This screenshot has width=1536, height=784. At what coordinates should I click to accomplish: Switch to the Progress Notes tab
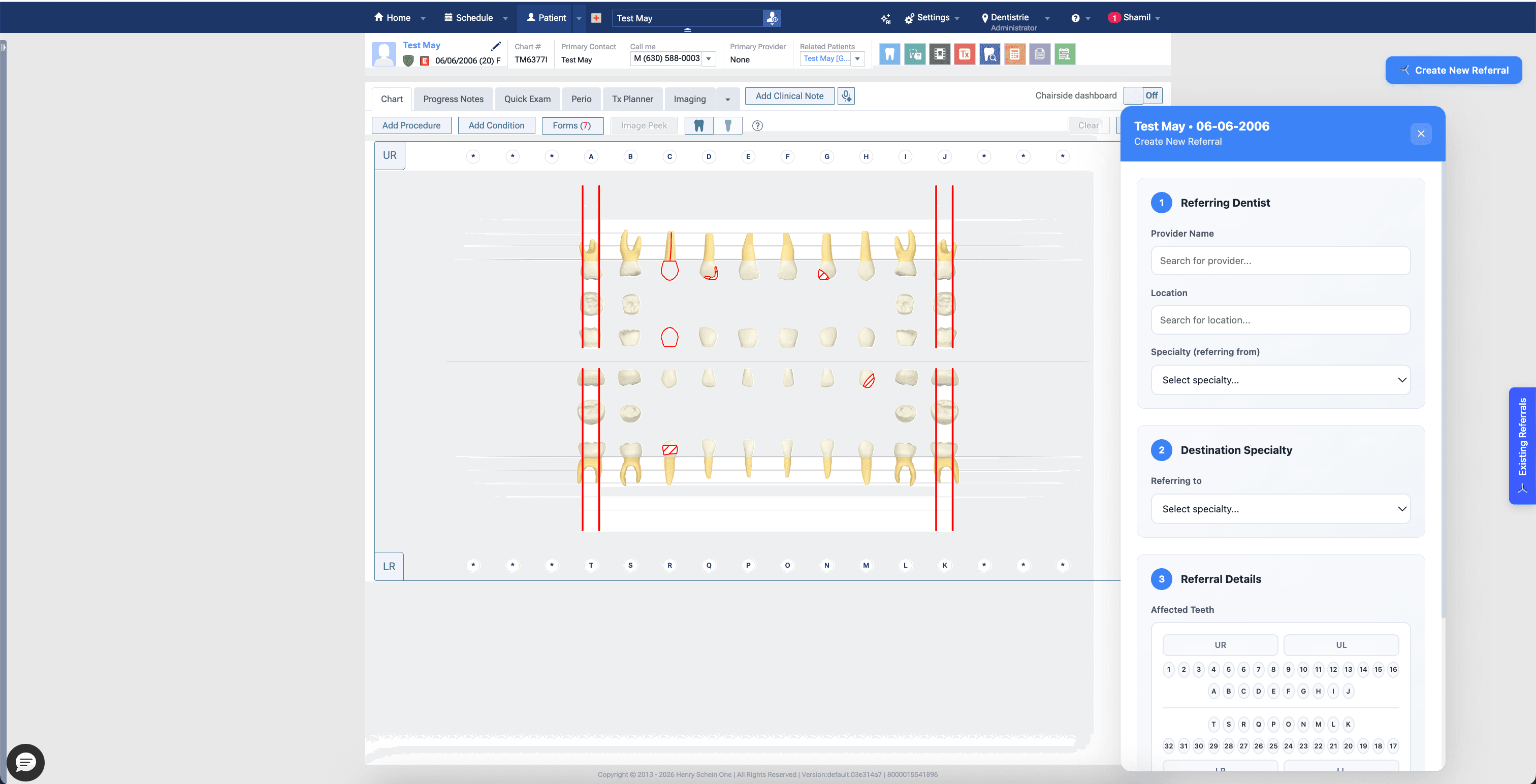(x=453, y=100)
